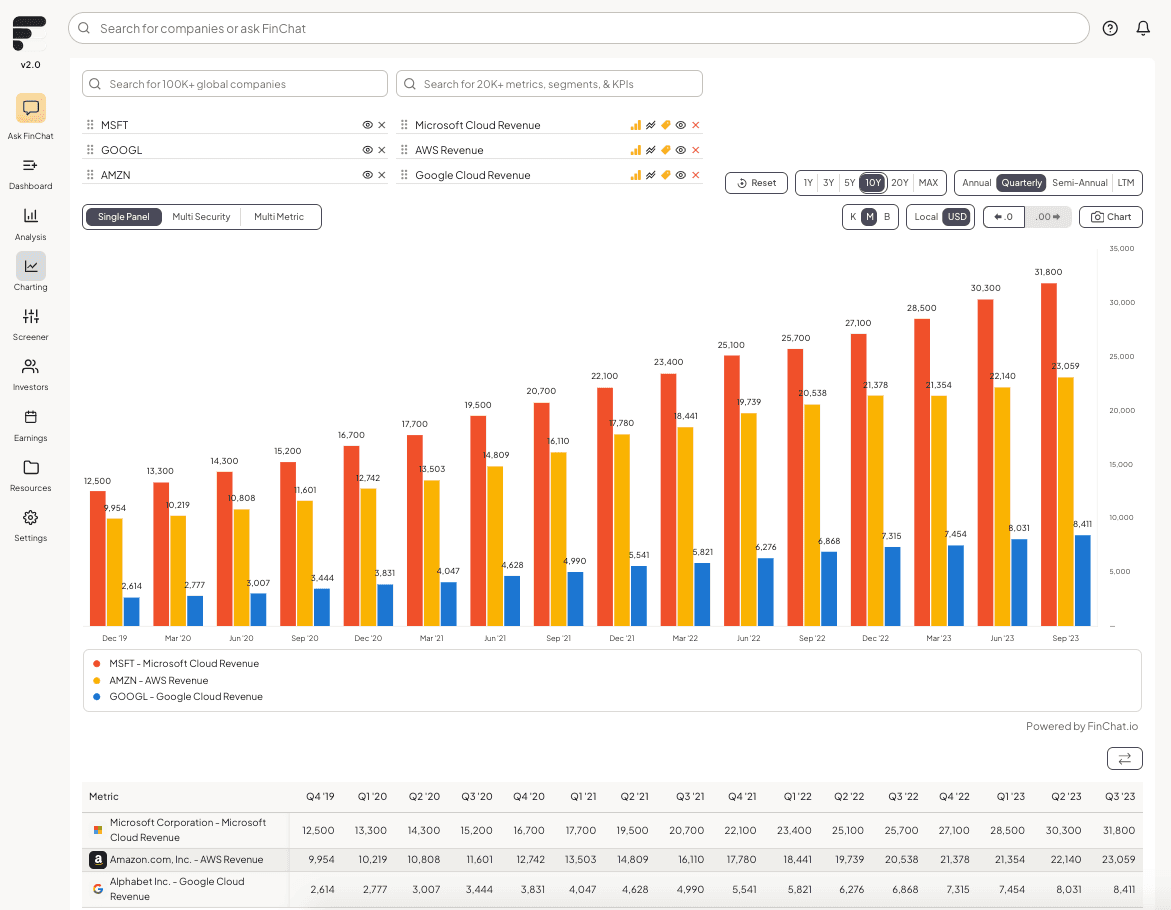This screenshot has width=1171, height=910.
Task: Click the swap rows and columns icon above the table
Action: [x=1125, y=758]
